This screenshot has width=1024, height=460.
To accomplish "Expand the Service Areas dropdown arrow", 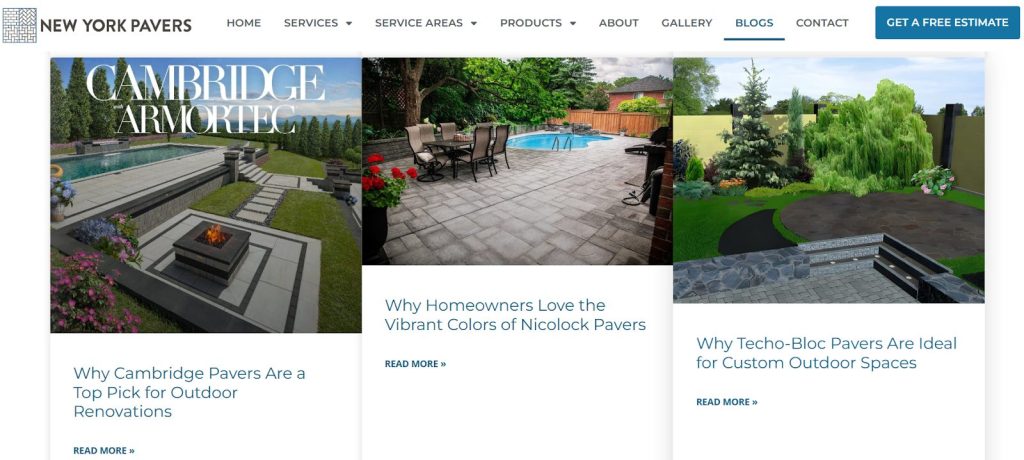I will (x=473, y=24).
